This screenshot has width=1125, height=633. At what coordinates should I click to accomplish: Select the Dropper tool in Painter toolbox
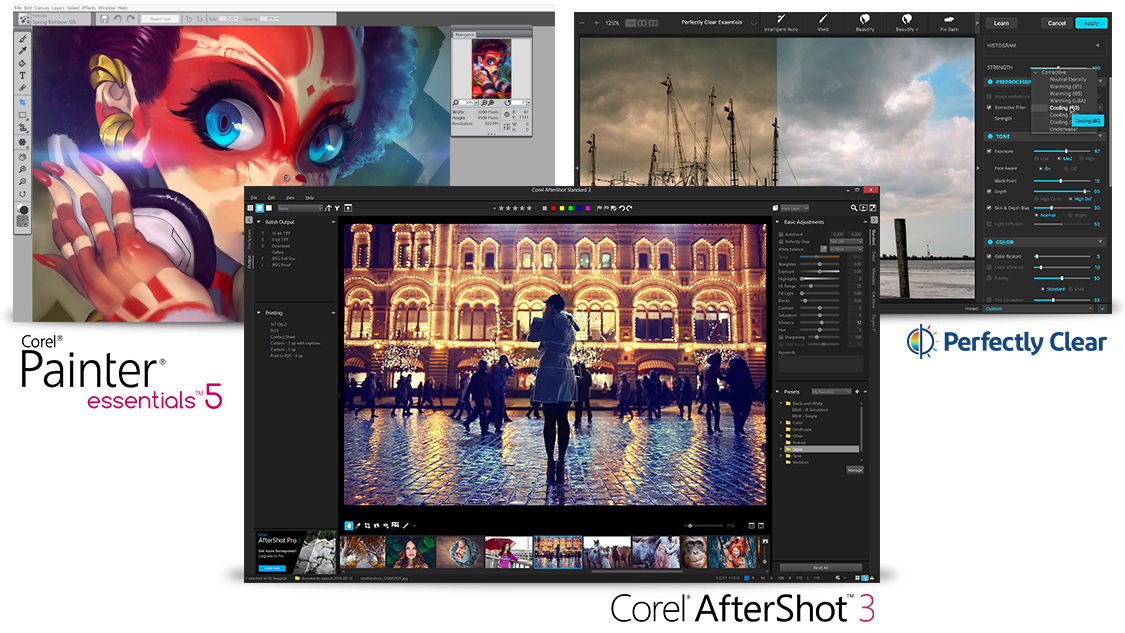point(22,51)
